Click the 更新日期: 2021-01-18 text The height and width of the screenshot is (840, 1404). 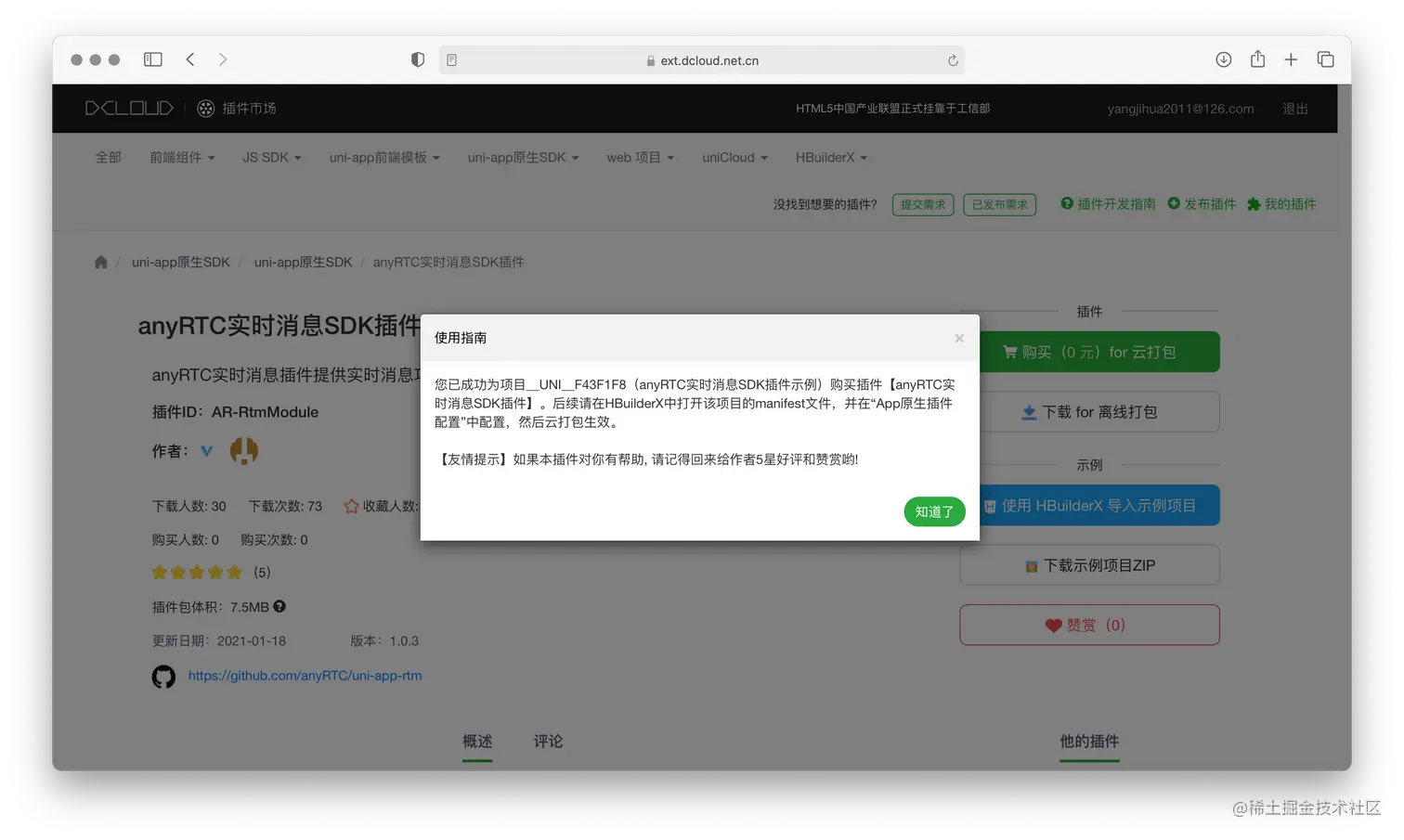[218, 640]
